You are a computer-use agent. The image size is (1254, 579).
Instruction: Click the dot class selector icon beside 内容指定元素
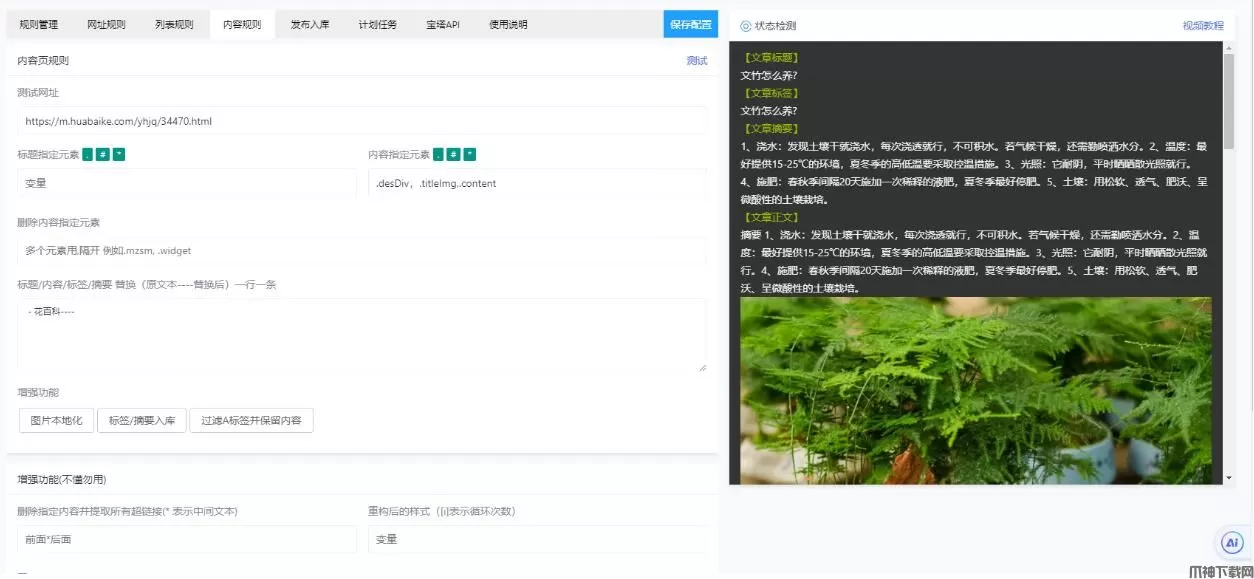click(438, 155)
